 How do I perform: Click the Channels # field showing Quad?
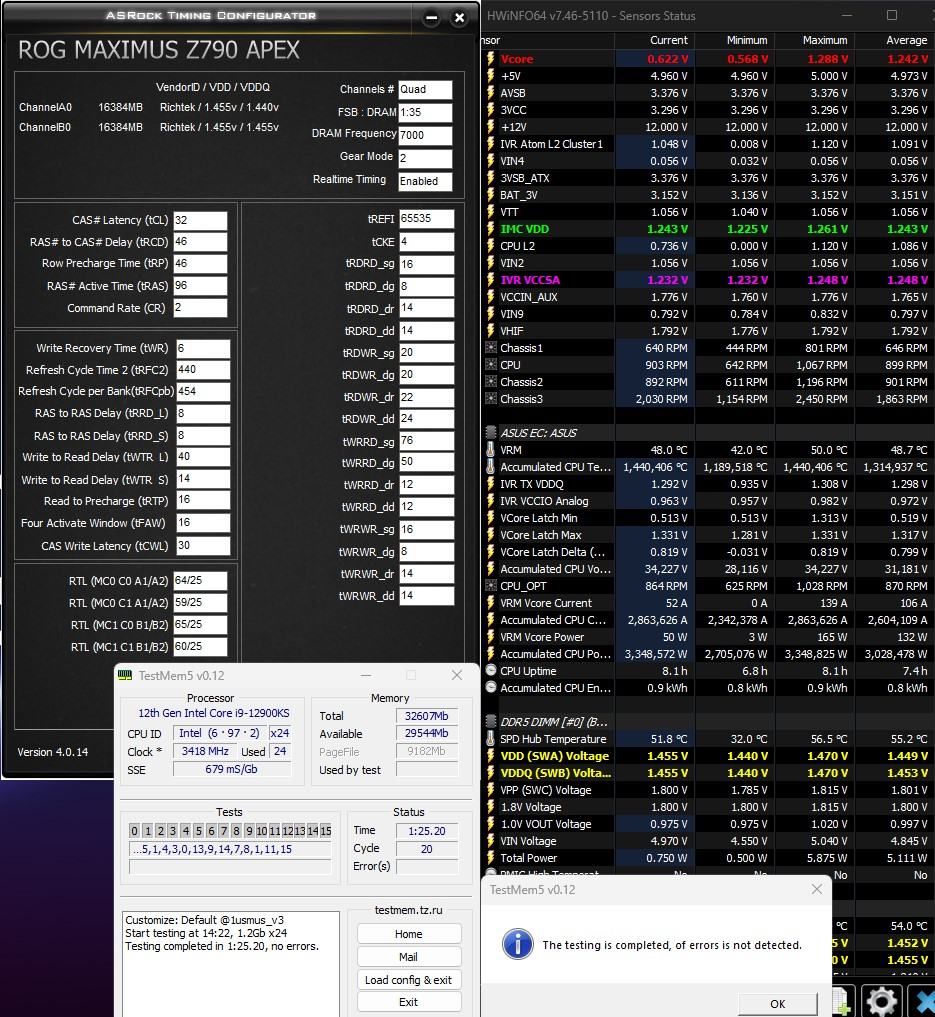click(425, 90)
